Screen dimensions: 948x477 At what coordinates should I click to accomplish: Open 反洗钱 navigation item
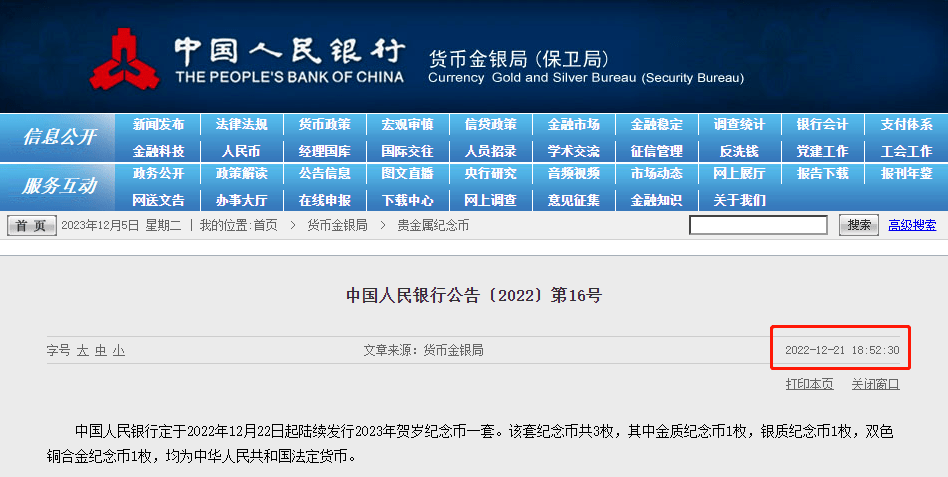[x=739, y=151]
